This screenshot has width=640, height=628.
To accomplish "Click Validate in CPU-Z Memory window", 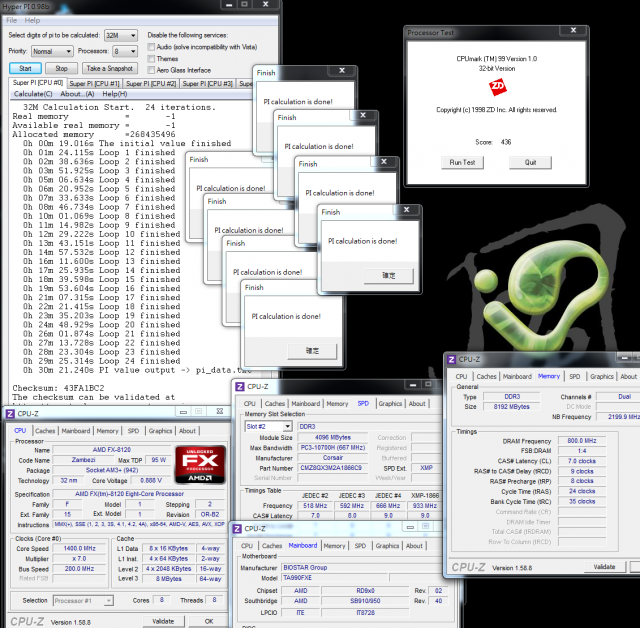I will click(604, 567).
